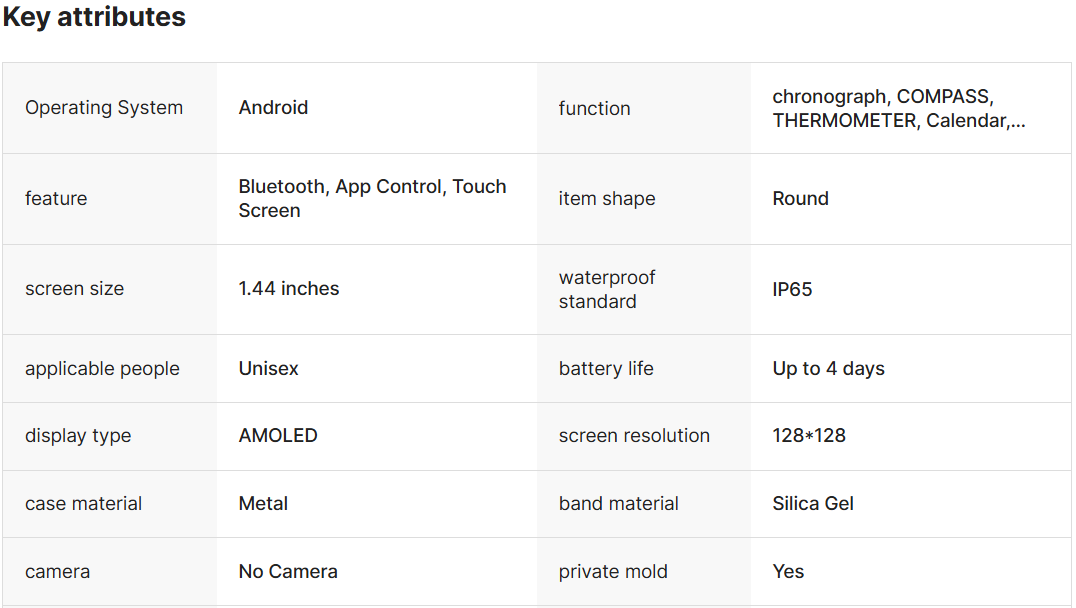This screenshot has width=1076, height=608.
Task: Click the waterproof standard label
Action: coord(607,289)
